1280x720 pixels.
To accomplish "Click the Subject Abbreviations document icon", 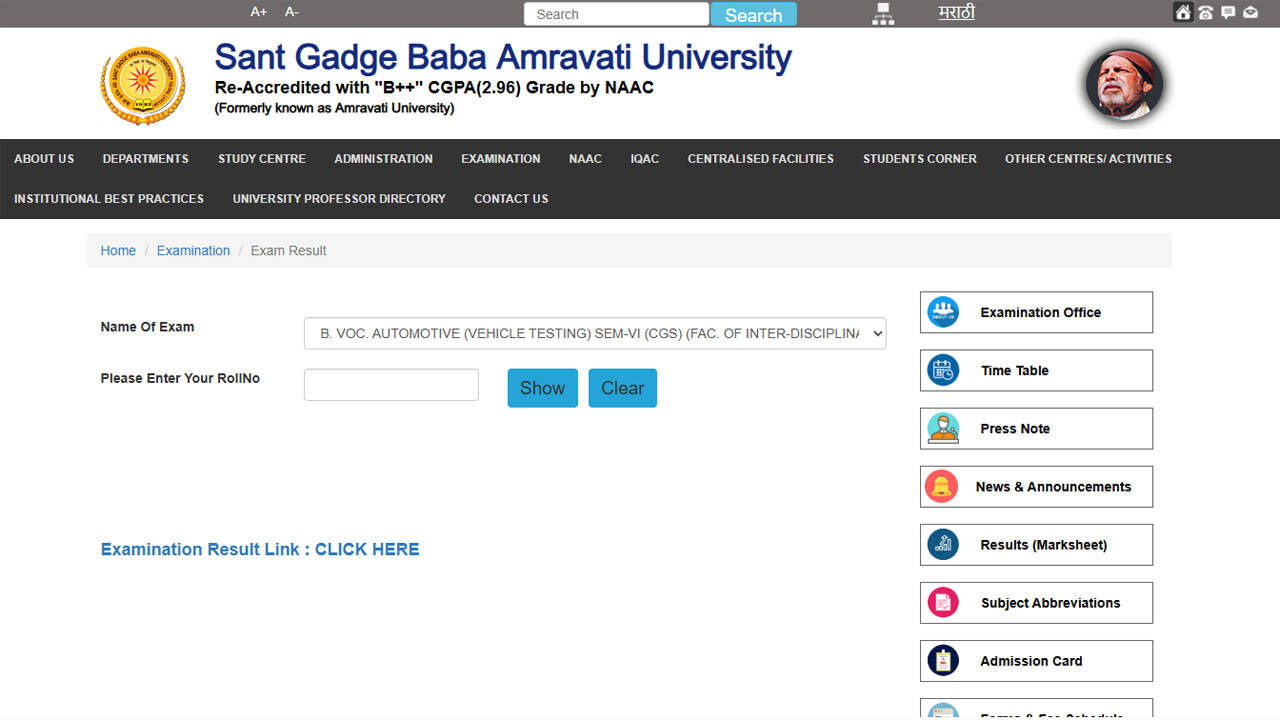I will (x=943, y=602).
